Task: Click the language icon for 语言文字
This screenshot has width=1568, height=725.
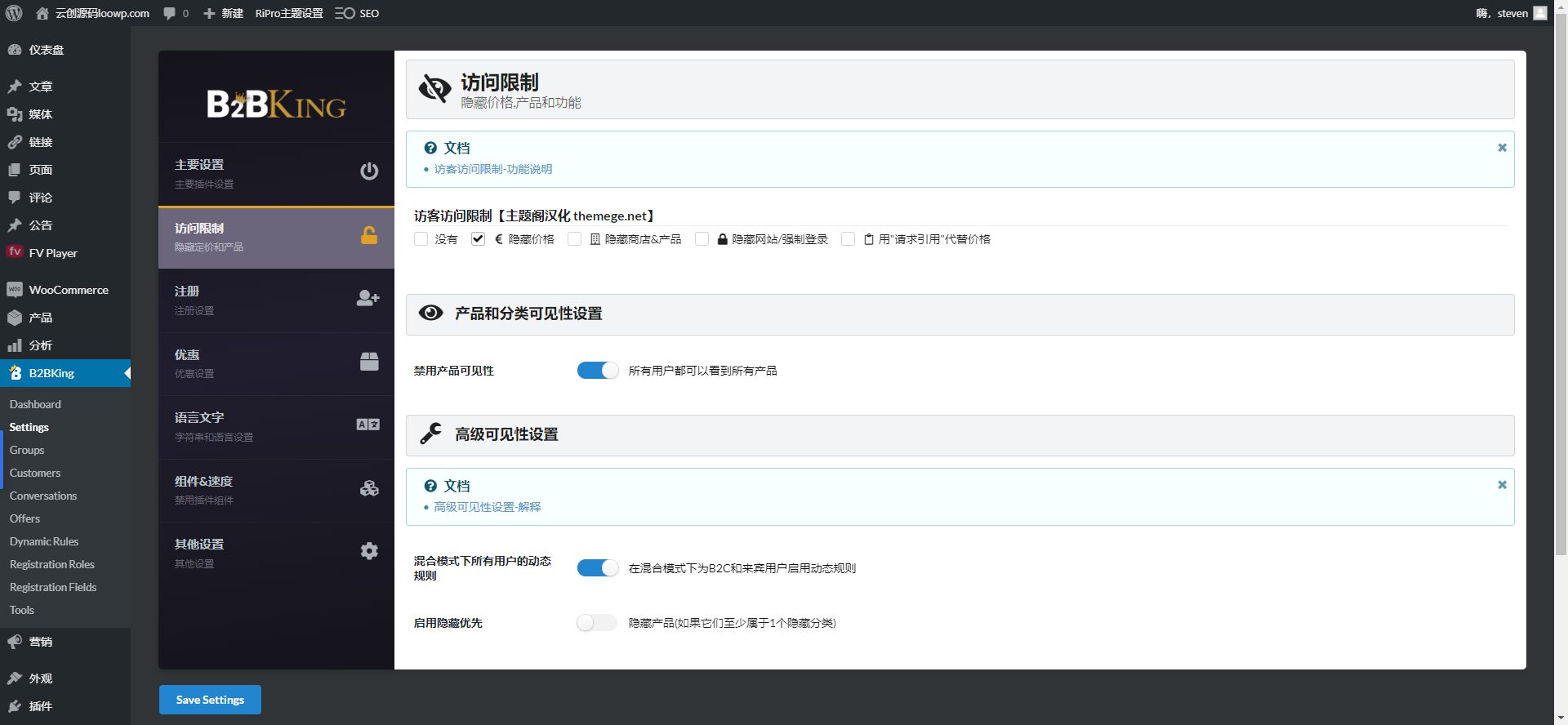Action: [x=368, y=425]
